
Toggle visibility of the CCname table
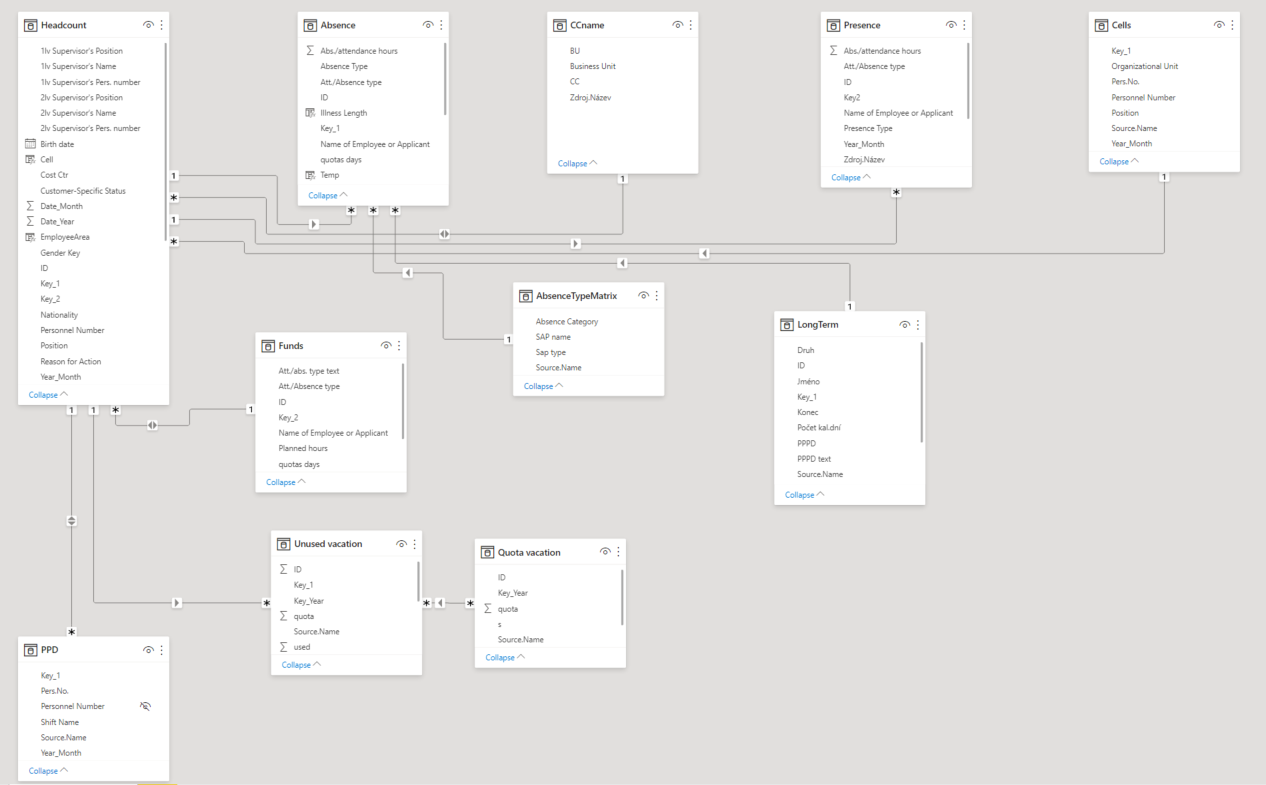tap(677, 25)
